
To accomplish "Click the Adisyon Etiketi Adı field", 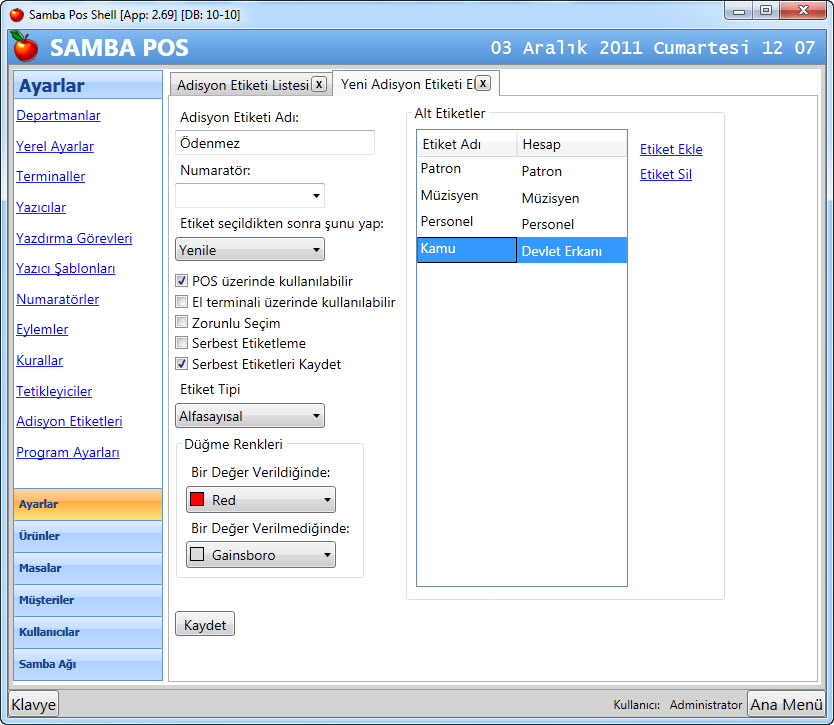I will (x=274, y=143).
